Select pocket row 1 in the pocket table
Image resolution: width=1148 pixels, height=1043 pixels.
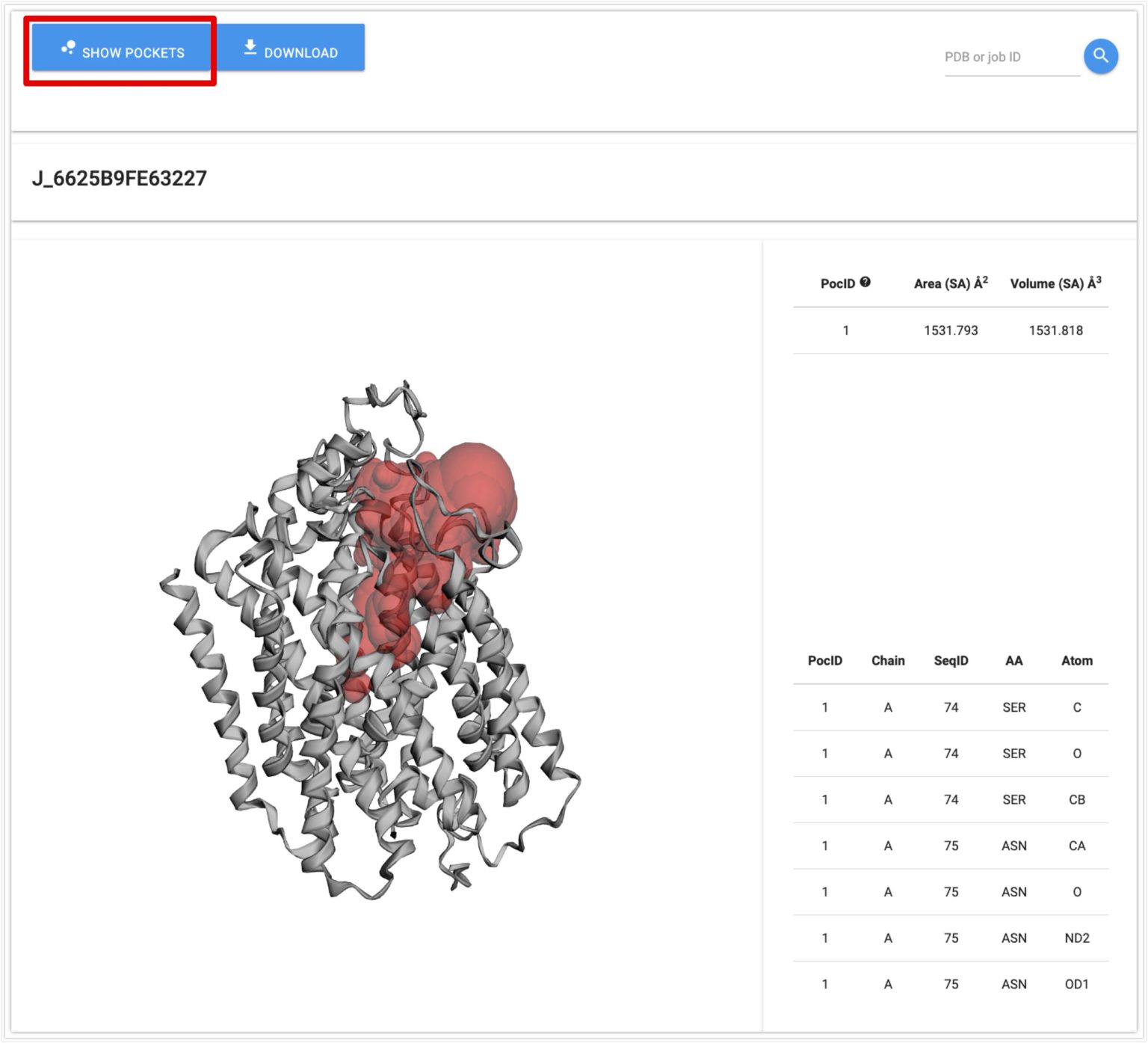tap(949, 330)
